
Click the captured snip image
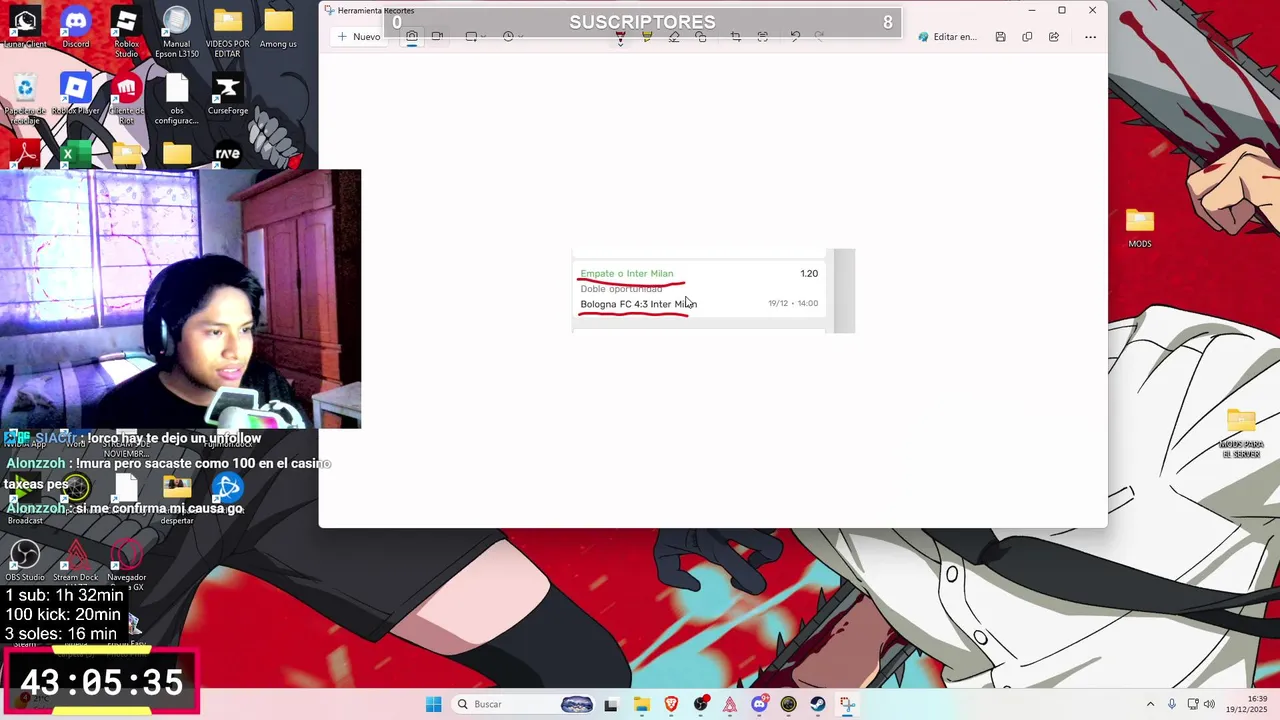(x=713, y=291)
